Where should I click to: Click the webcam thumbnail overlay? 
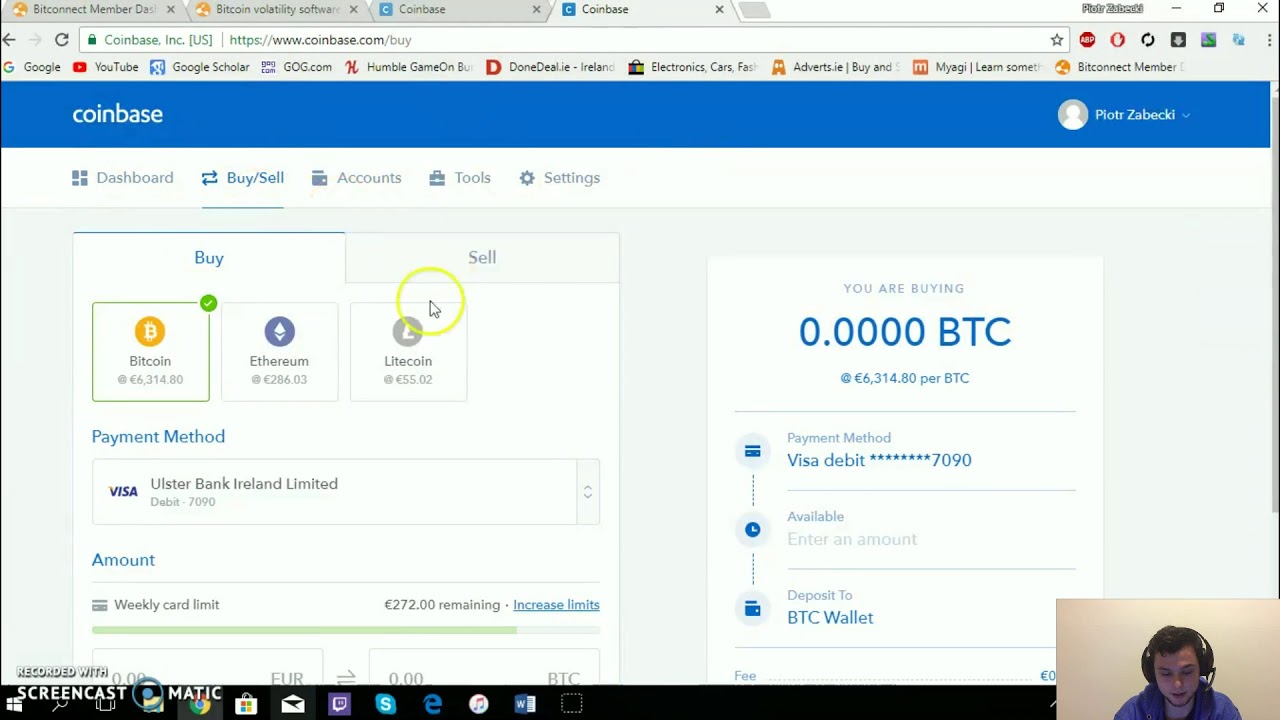[x=1168, y=660]
